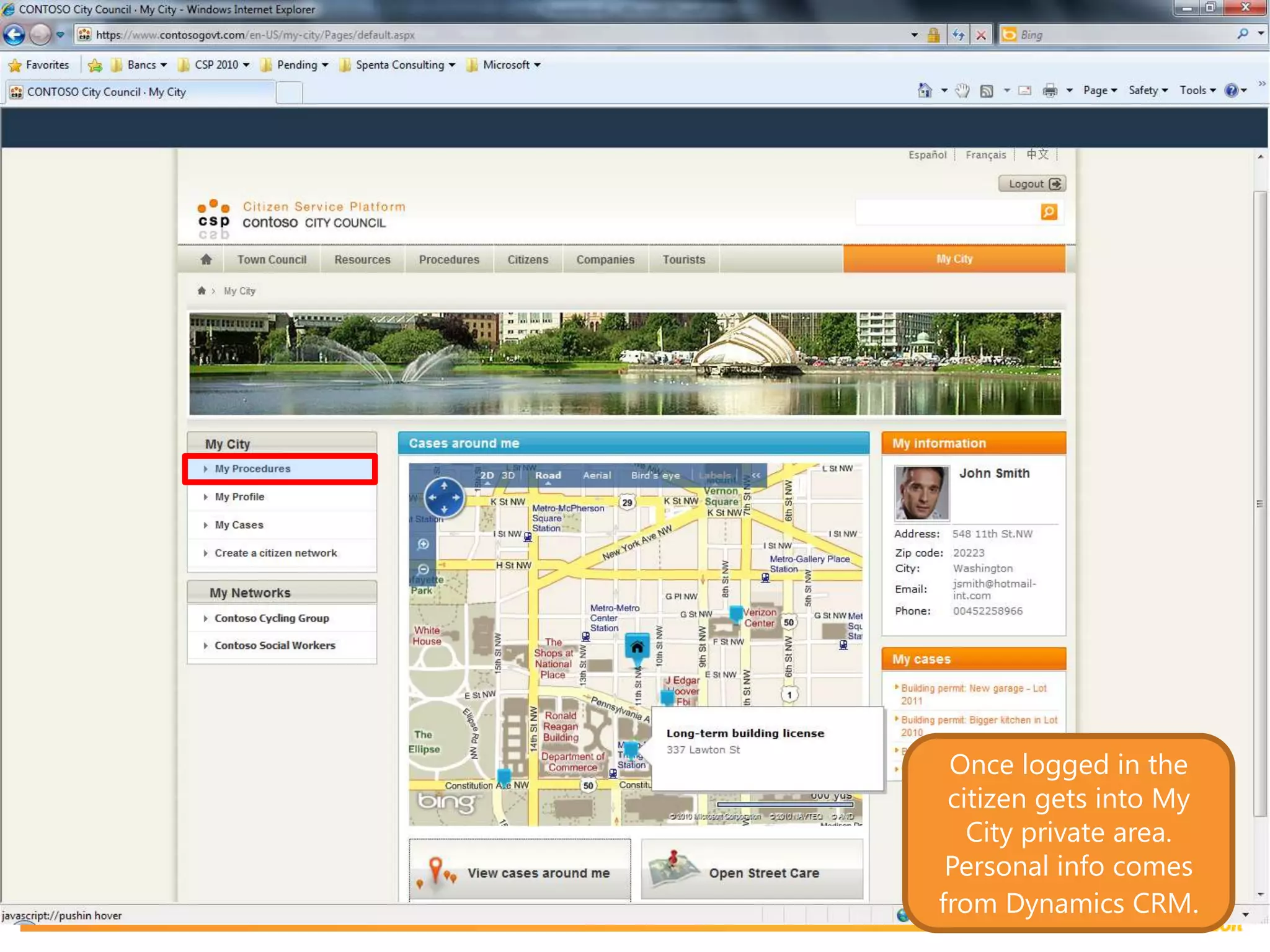
Task: Open the Microsoft favorites folder dropdown
Action: (504, 65)
